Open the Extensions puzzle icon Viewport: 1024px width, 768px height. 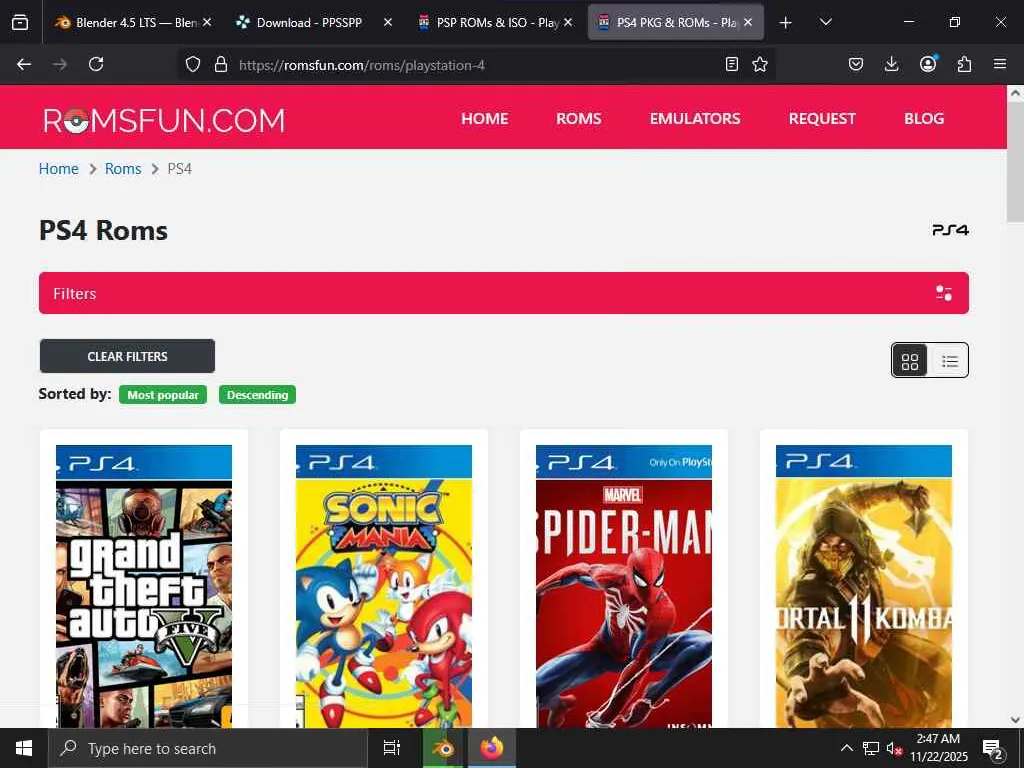click(964, 64)
